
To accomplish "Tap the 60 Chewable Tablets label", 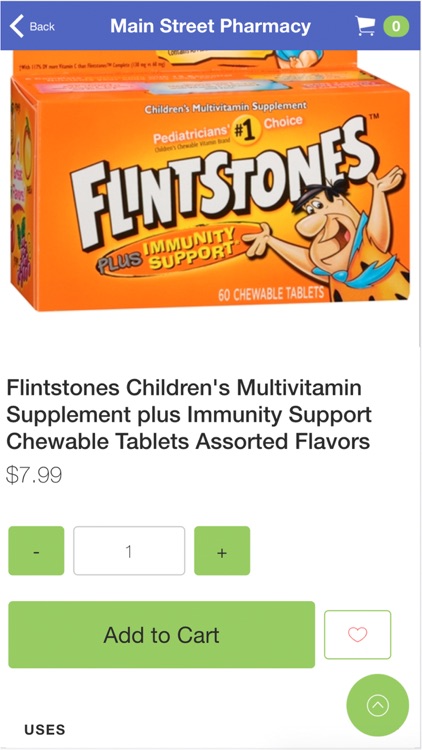I will (271, 294).
